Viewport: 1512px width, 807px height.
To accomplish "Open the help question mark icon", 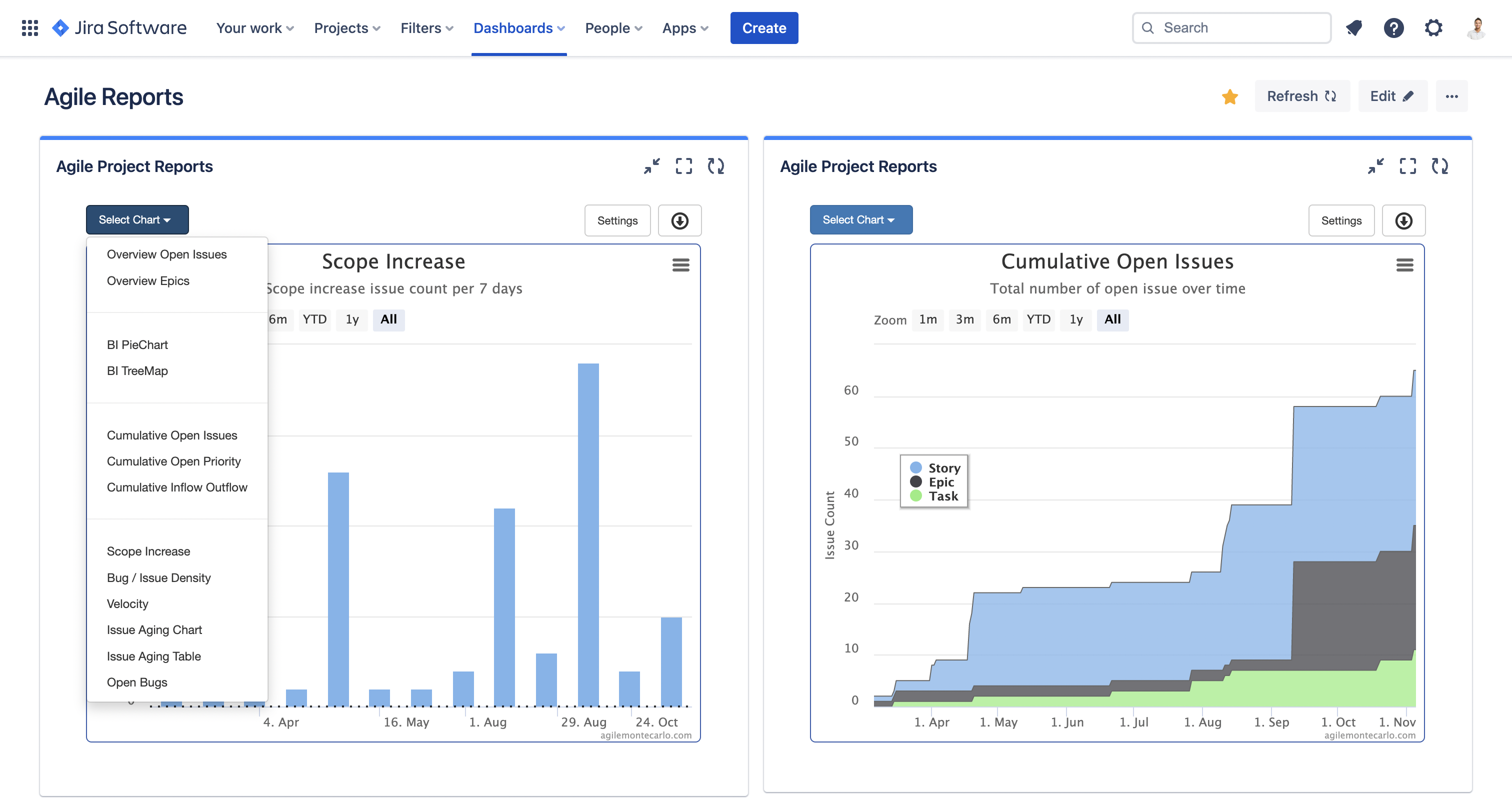I will [1393, 27].
